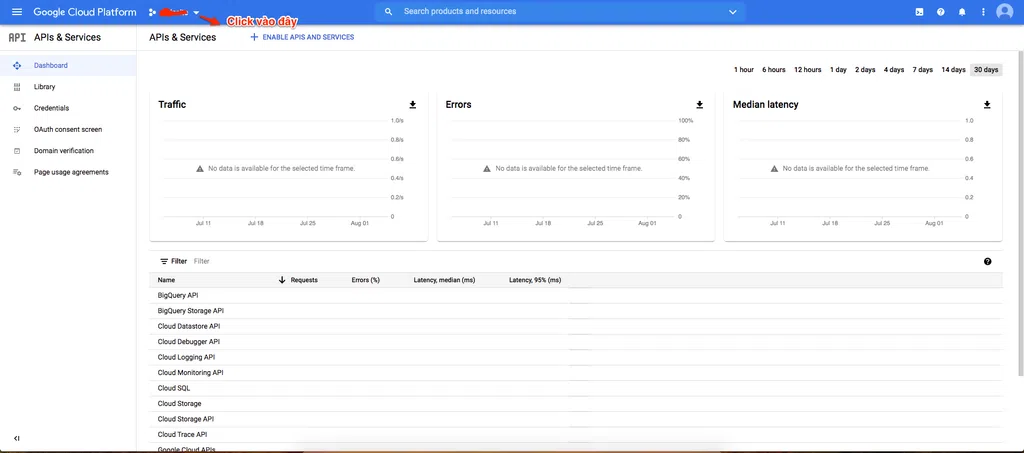Viewport: 1024px width, 453px height.
Task: Open Cloud SQL row
Action: point(575,388)
